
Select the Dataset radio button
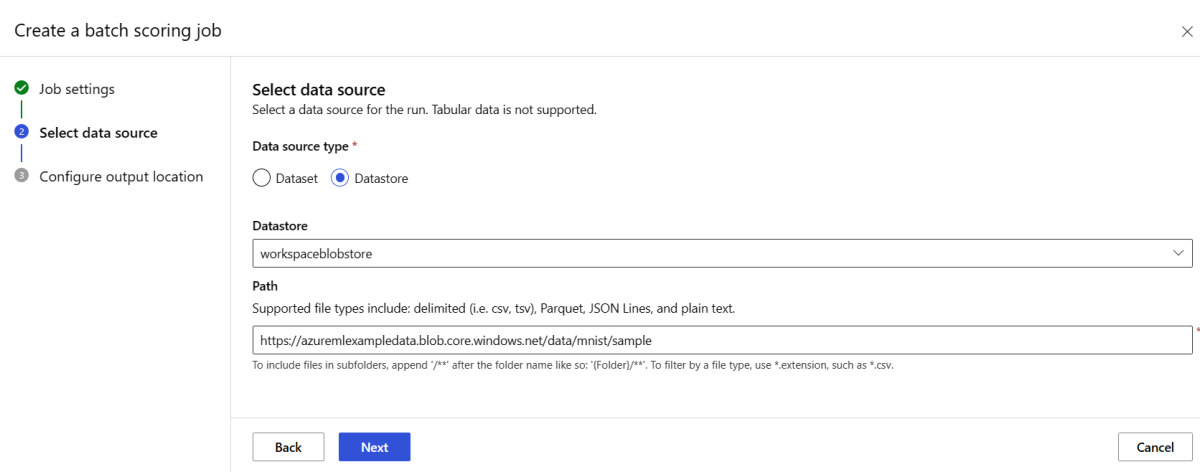[x=261, y=178]
